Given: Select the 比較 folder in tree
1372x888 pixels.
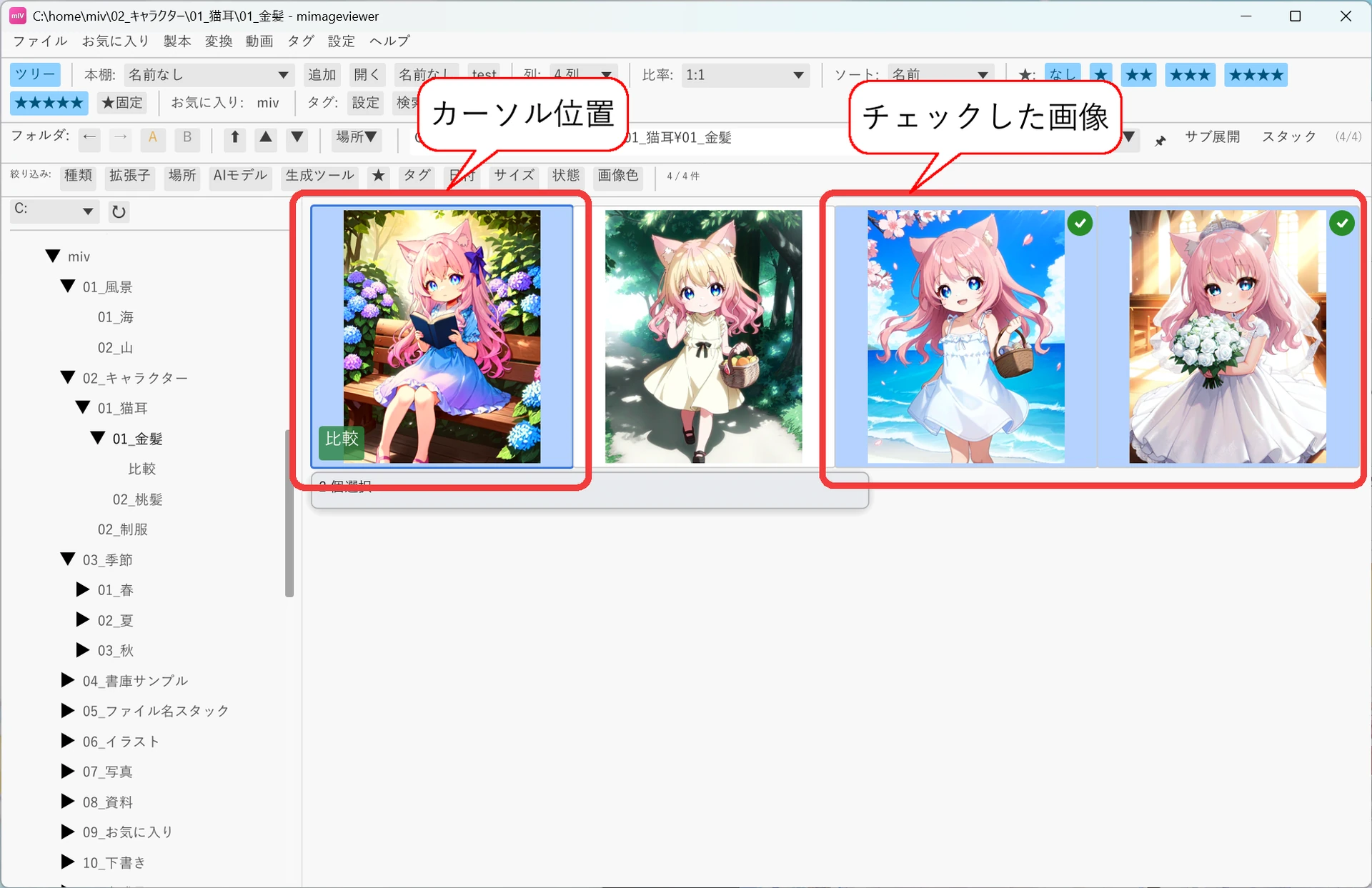Looking at the screenshot, I should [x=141, y=469].
